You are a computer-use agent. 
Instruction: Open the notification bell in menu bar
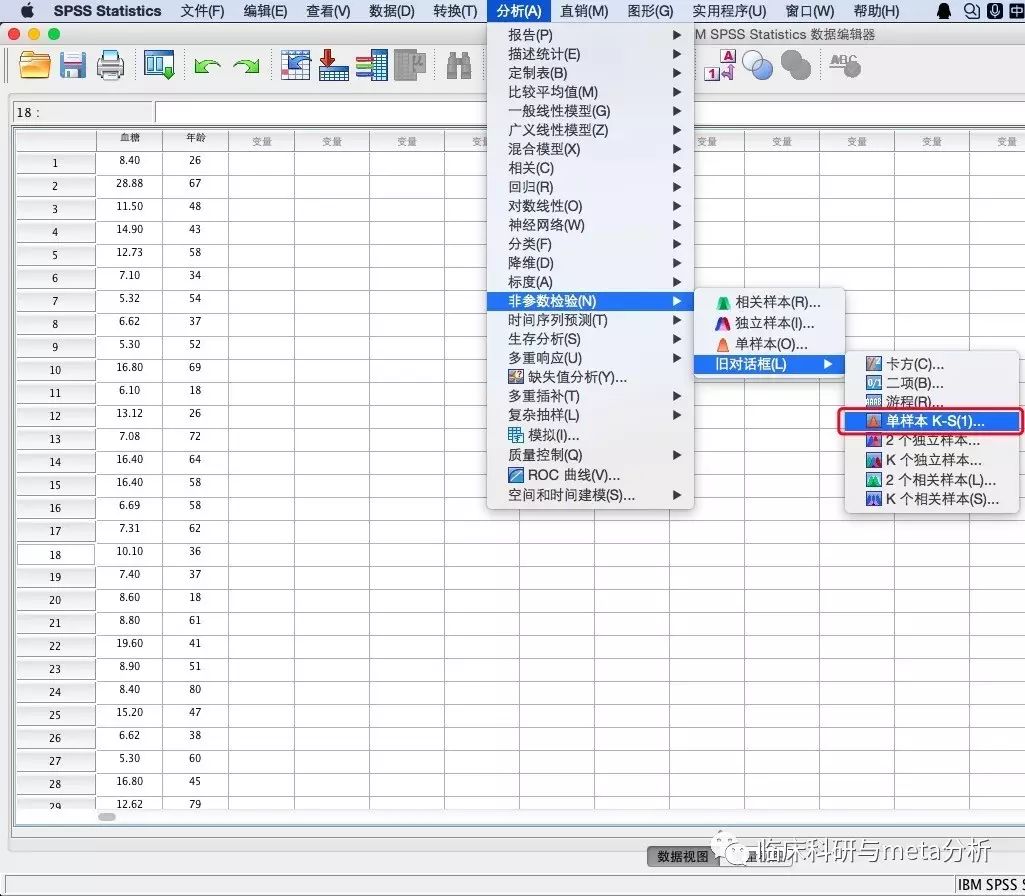[x=943, y=11]
